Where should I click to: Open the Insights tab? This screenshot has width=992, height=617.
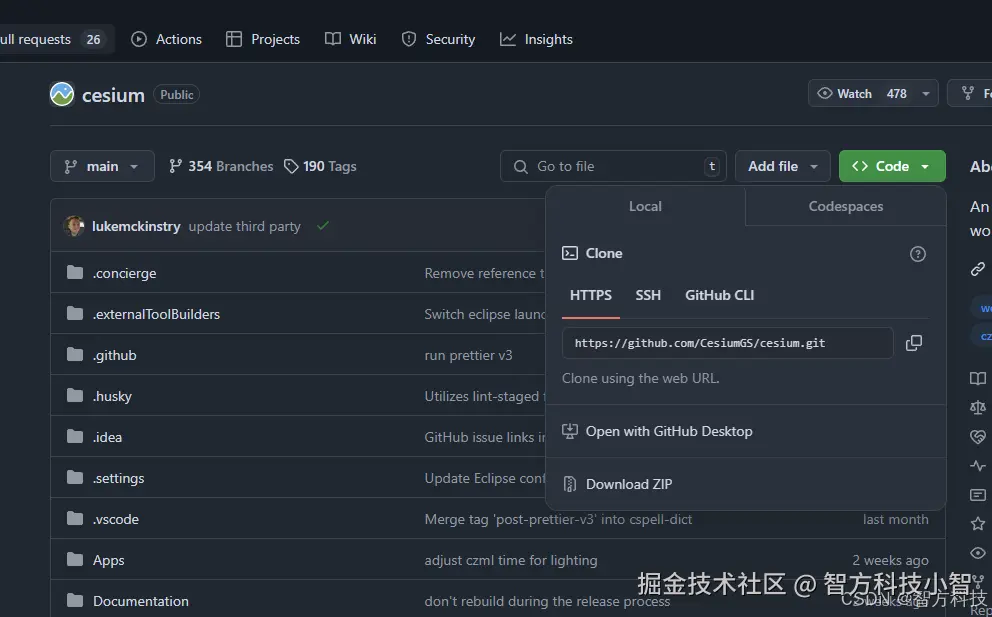pyautogui.click(x=536, y=39)
